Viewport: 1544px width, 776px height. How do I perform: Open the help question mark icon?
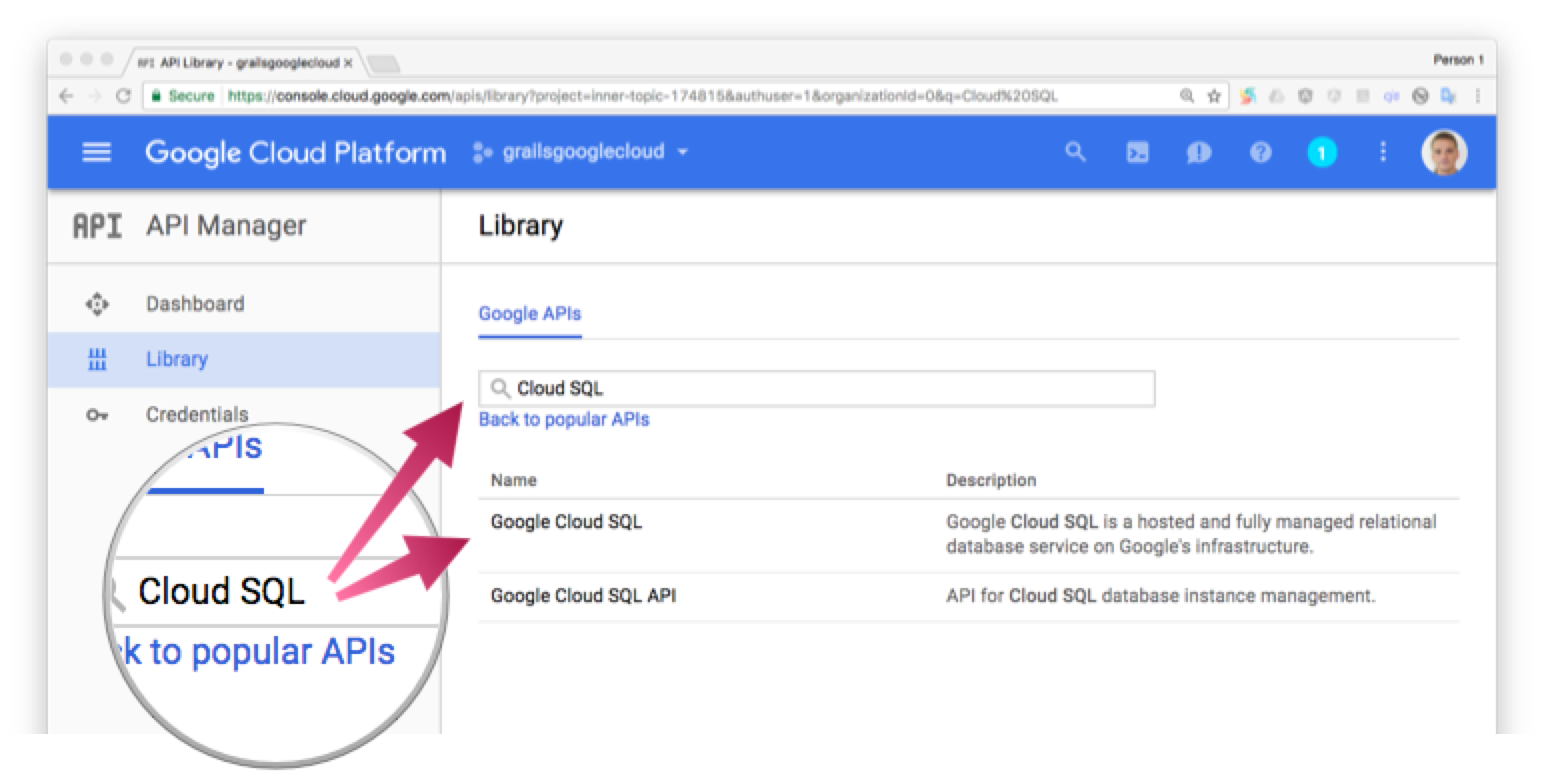[1261, 152]
